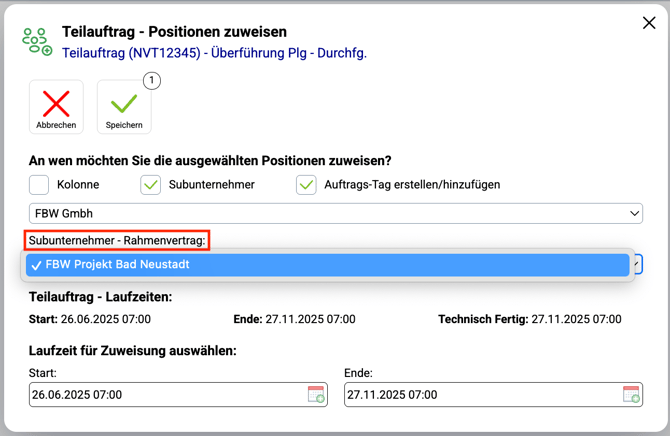Image resolution: width=670 pixels, height=436 pixels.
Task: Click the red X Abbrechen icon
Action: coord(56,103)
